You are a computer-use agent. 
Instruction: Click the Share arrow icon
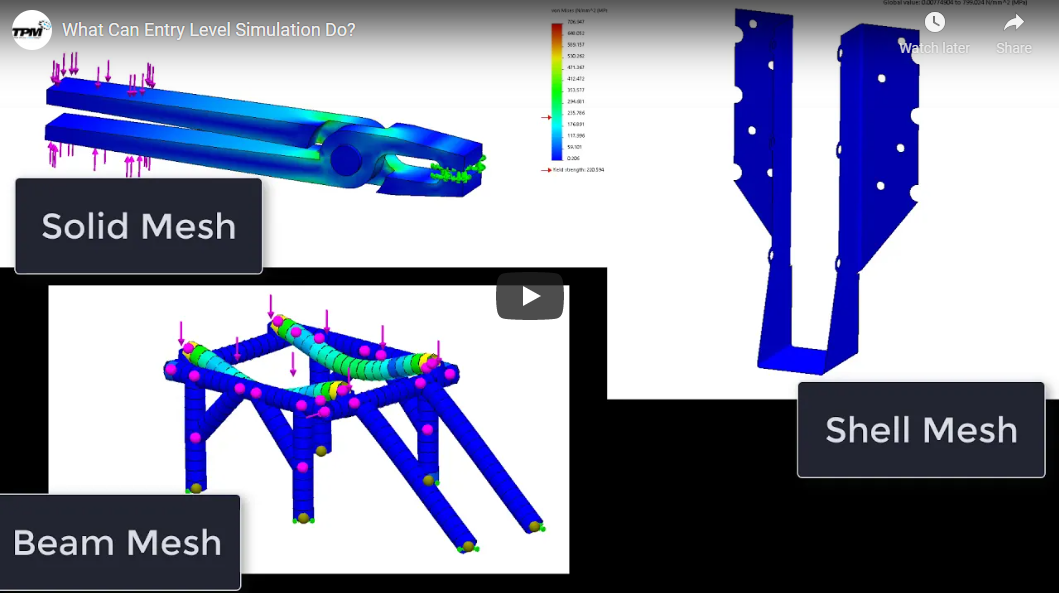coord(1013,22)
